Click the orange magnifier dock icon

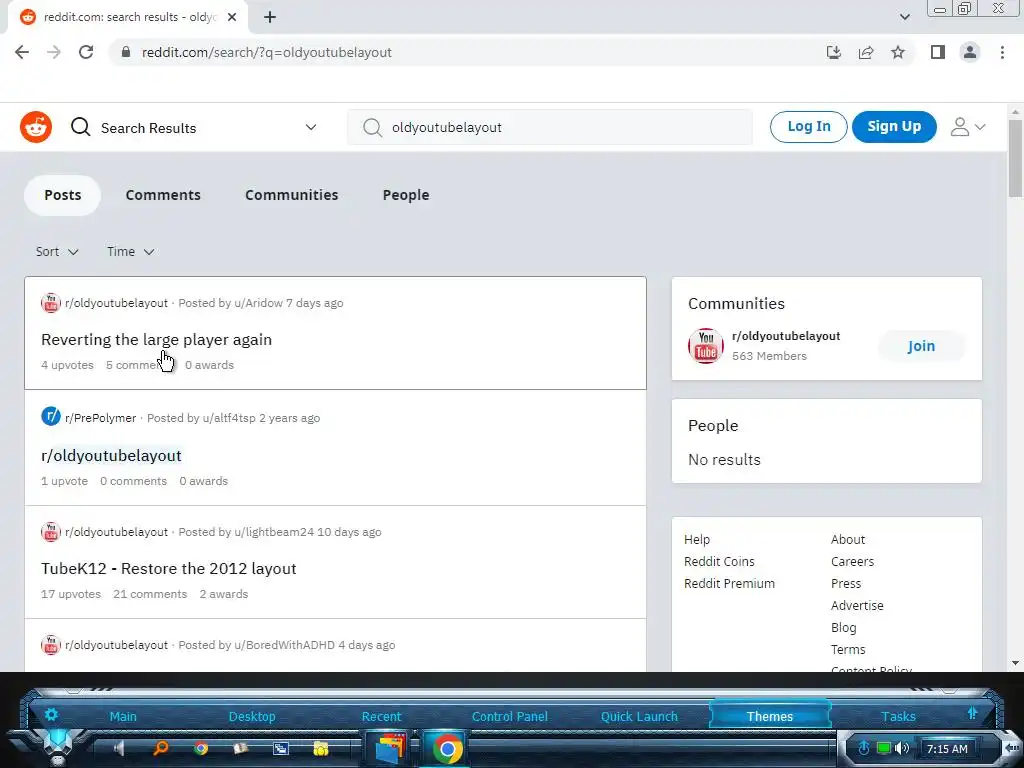tap(161, 748)
